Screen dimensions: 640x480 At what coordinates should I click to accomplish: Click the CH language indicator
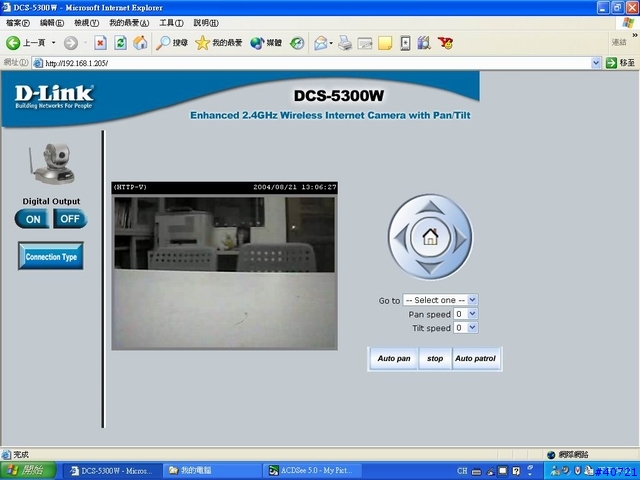coord(462,471)
